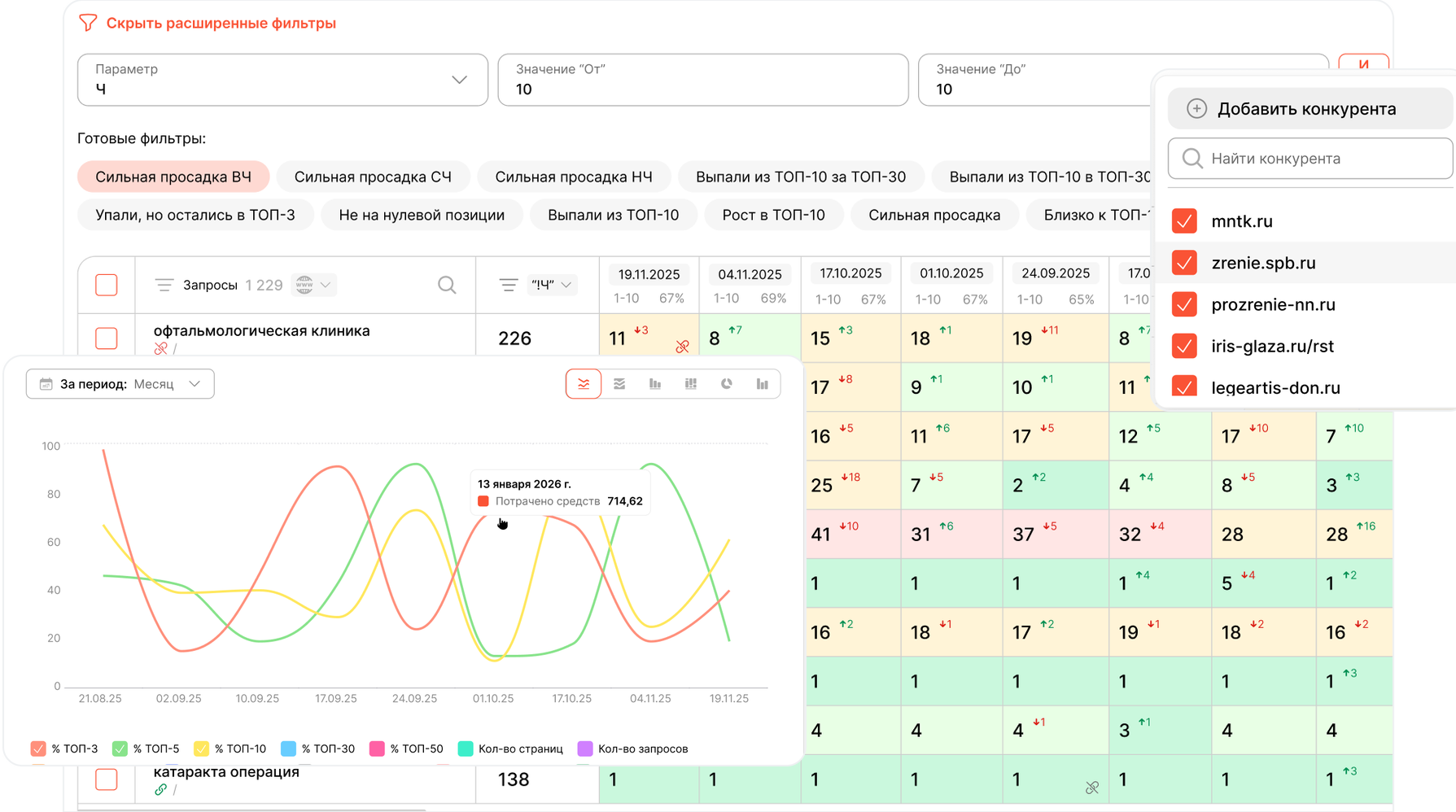The image size is (1456, 812).
Task: Switch to the stacked bar chart icon
Action: point(691,384)
